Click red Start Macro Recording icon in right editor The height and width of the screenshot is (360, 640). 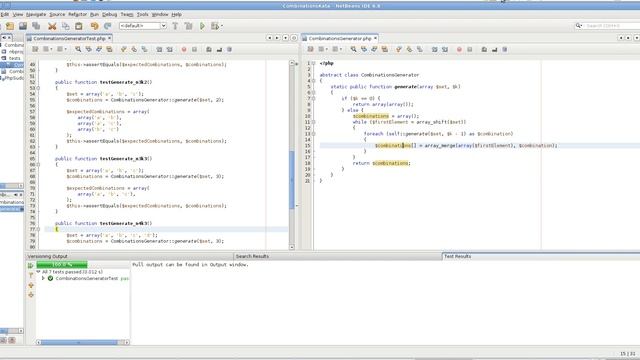(x=459, y=49)
